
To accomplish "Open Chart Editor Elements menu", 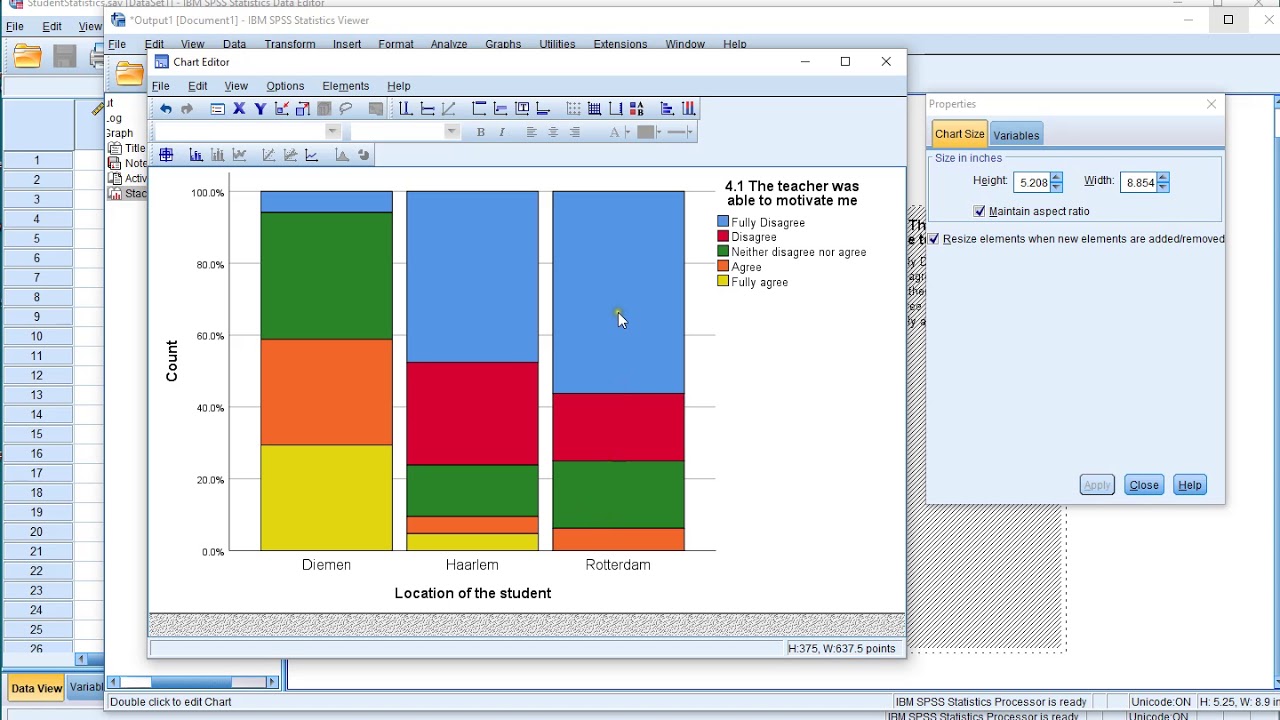I will tap(346, 86).
